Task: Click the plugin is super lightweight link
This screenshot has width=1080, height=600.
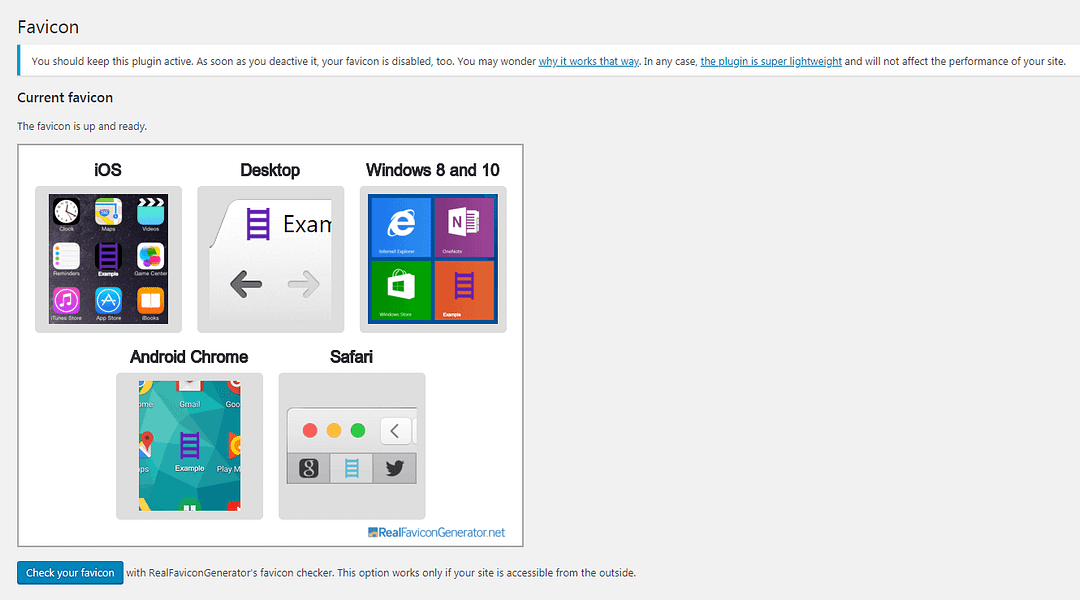Action: pos(771,61)
